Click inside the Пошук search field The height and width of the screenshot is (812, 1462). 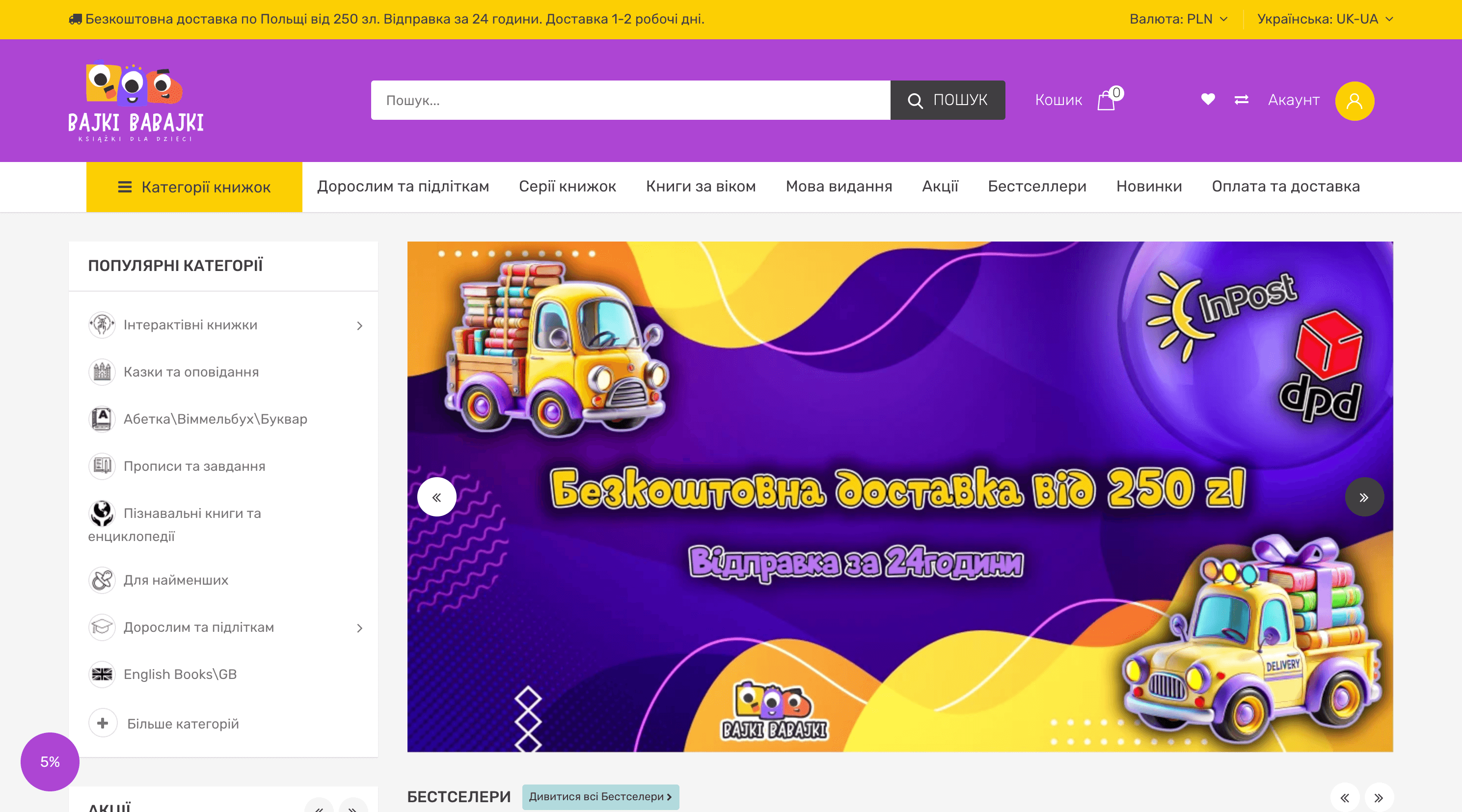624,100
